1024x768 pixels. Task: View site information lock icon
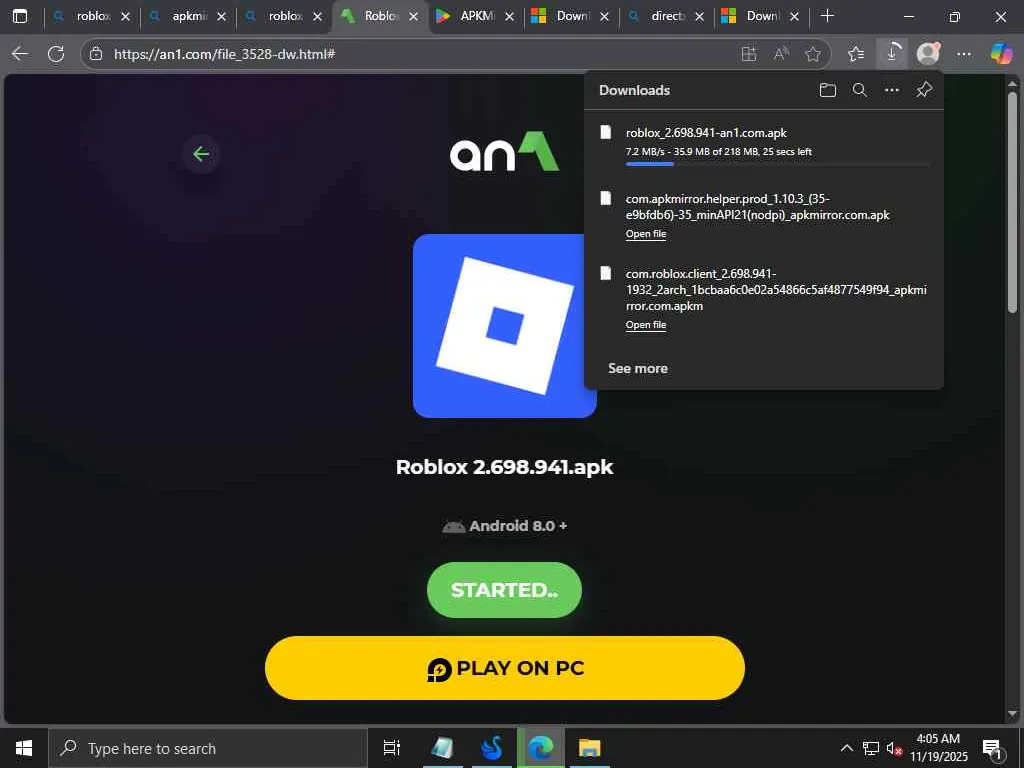tap(96, 54)
